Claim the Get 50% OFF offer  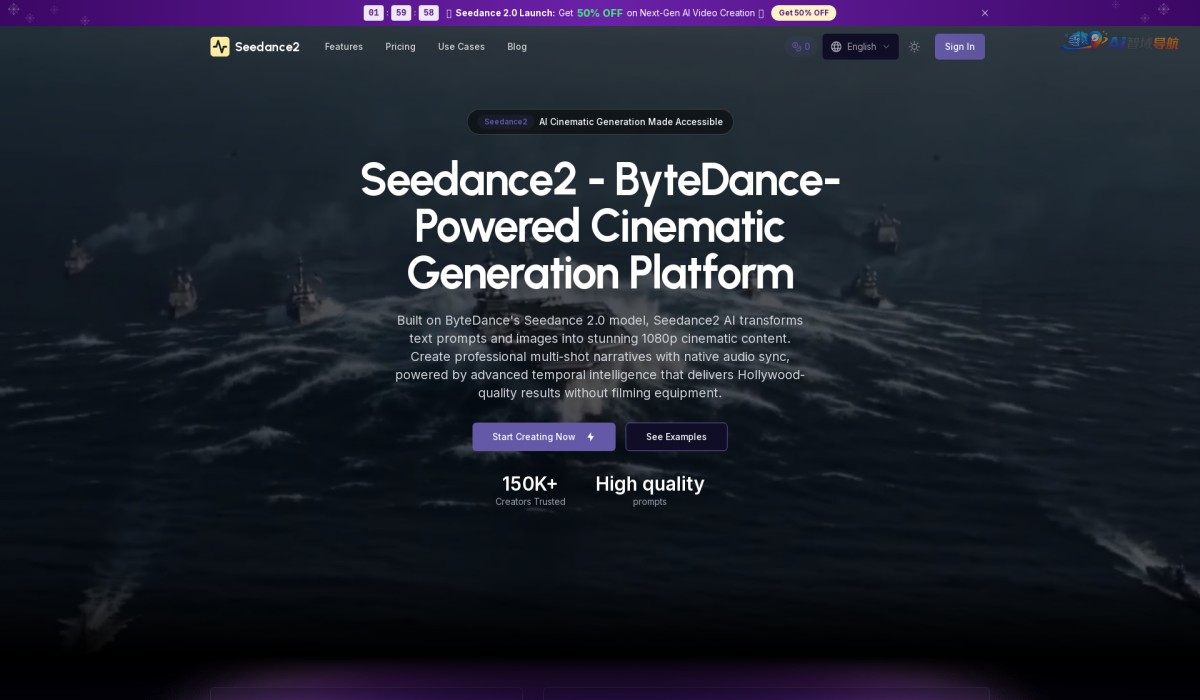click(804, 13)
